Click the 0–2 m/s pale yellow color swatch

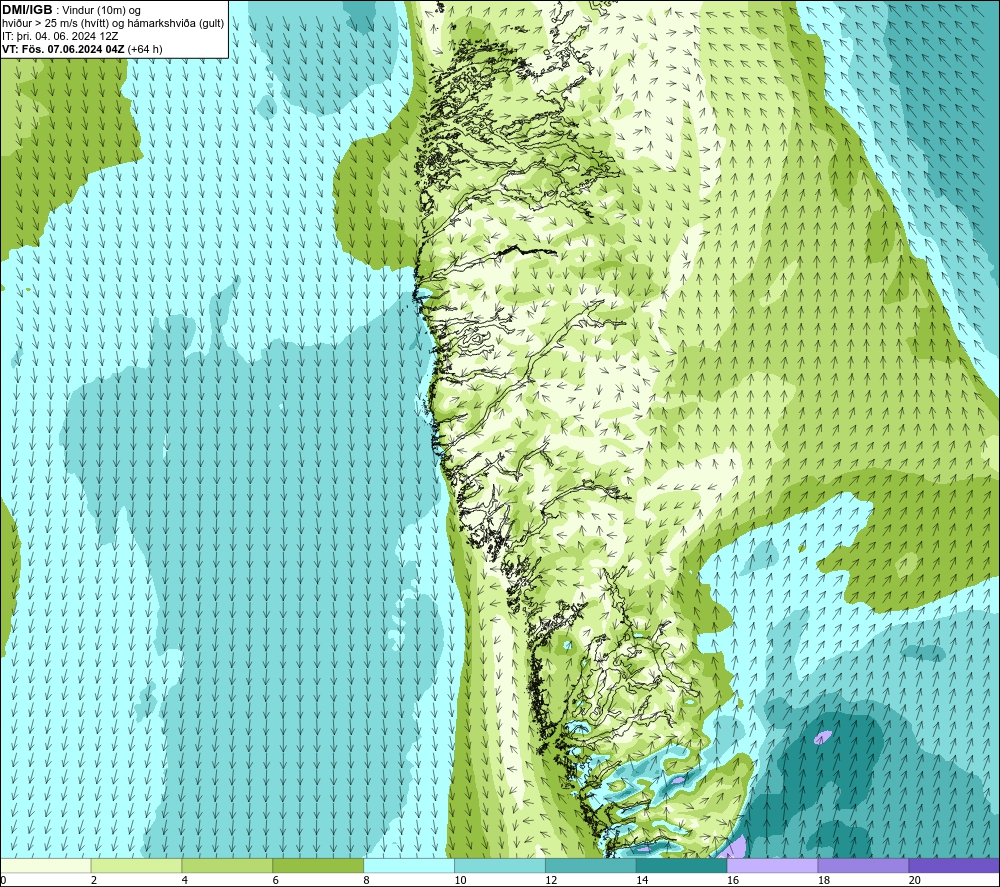click(x=46, y=866)
